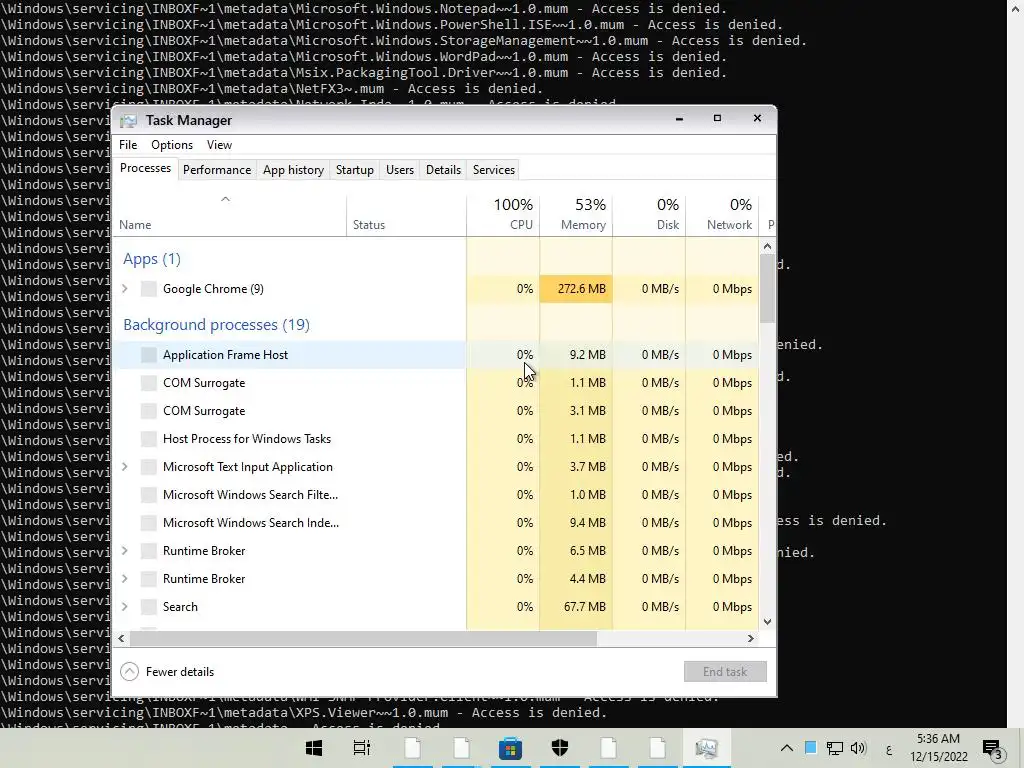The width and height of the screenshot is (1024, 768).
Task: Sort by the Memory column header
Action: click(x=576, y=216)
